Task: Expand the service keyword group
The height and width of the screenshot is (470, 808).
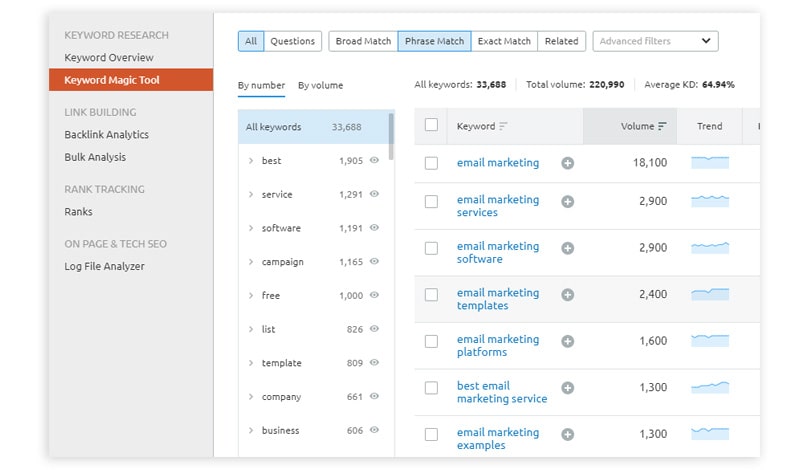Action: [x=251, y=195]
